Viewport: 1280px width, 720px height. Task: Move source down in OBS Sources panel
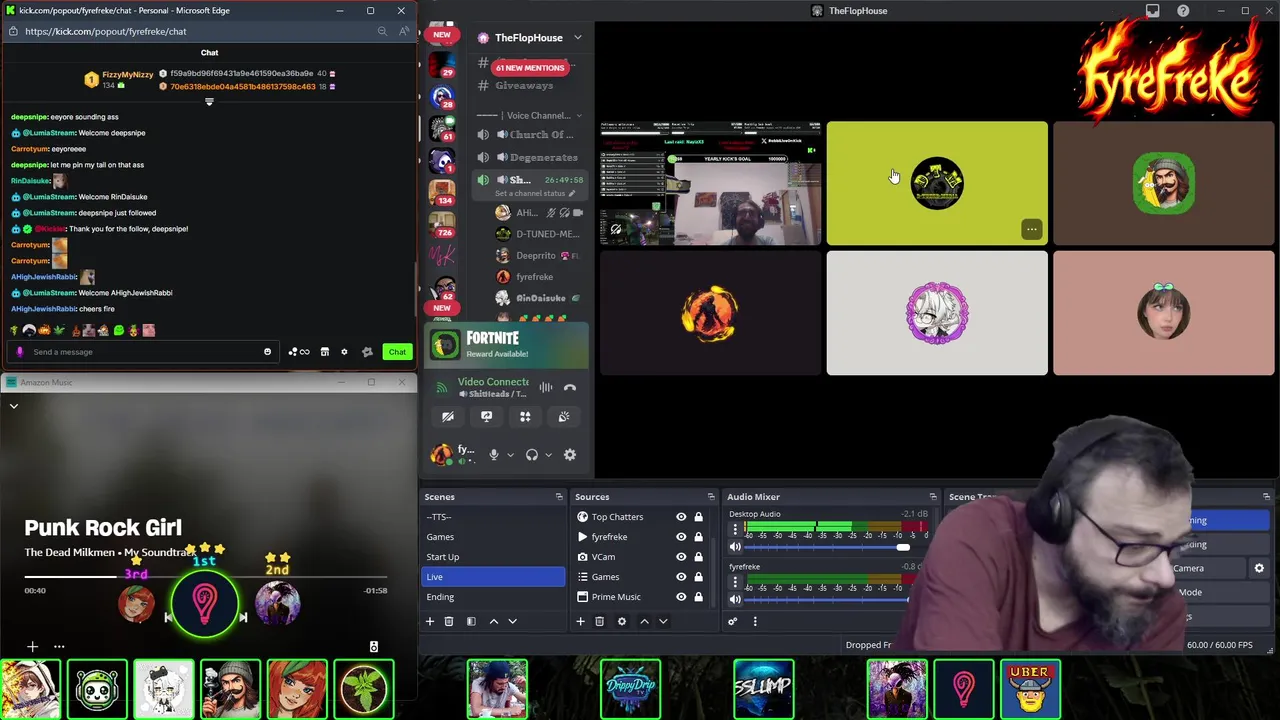click(663, 622)
